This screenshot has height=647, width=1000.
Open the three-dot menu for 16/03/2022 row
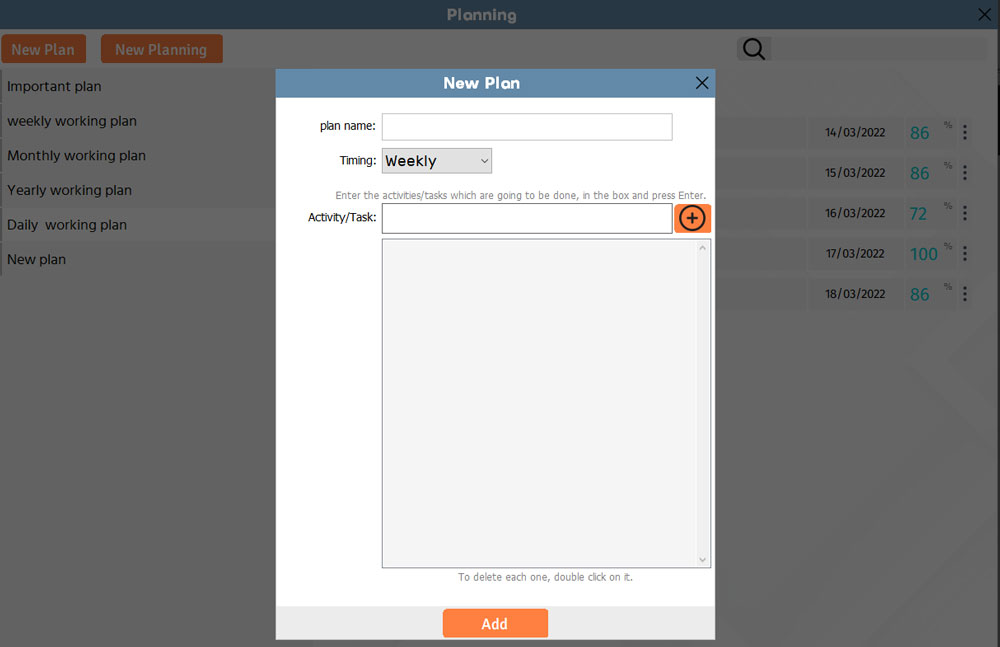point(965,212)
